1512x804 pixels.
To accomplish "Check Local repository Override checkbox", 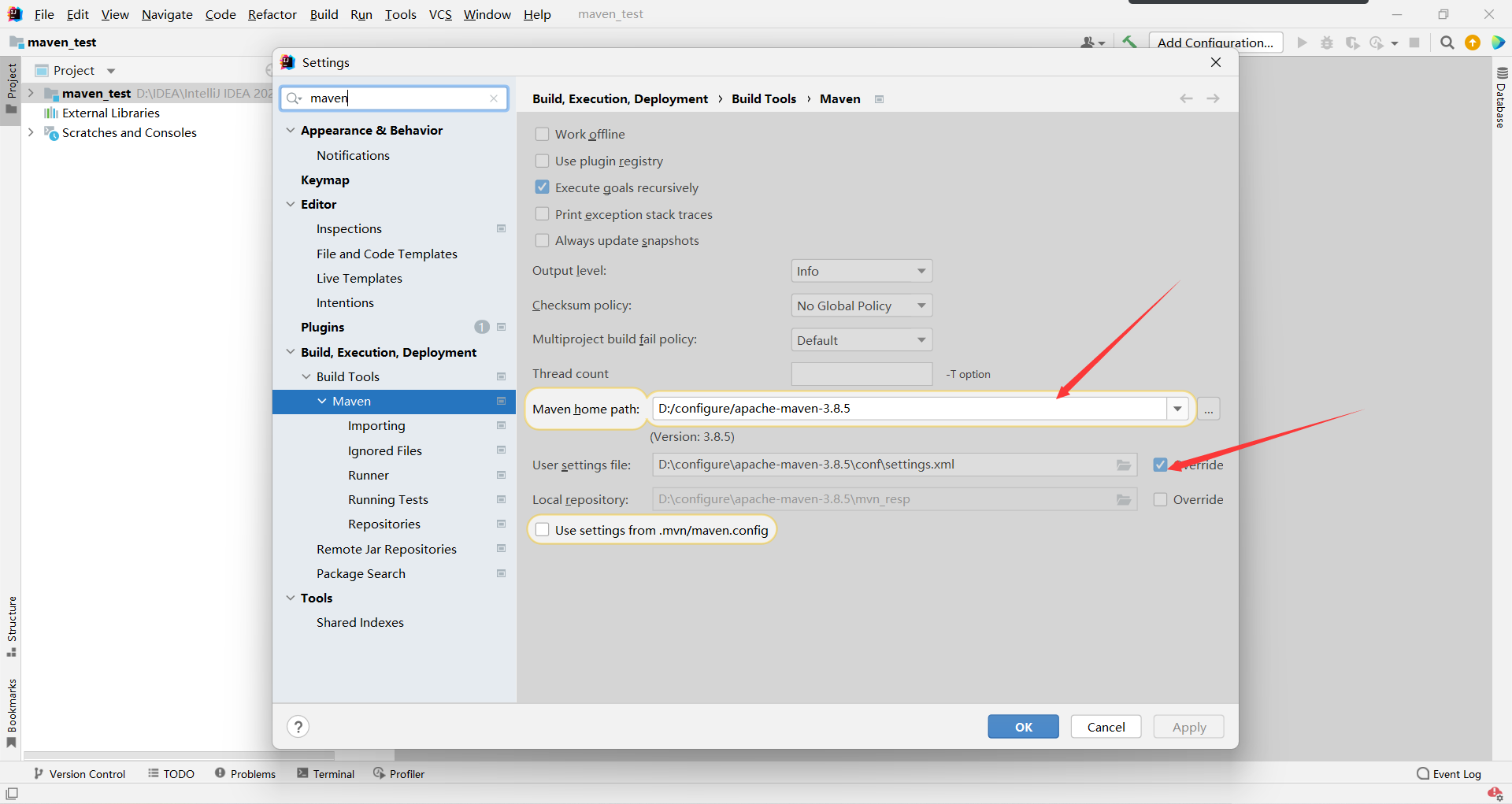I will click(1160, 499).
